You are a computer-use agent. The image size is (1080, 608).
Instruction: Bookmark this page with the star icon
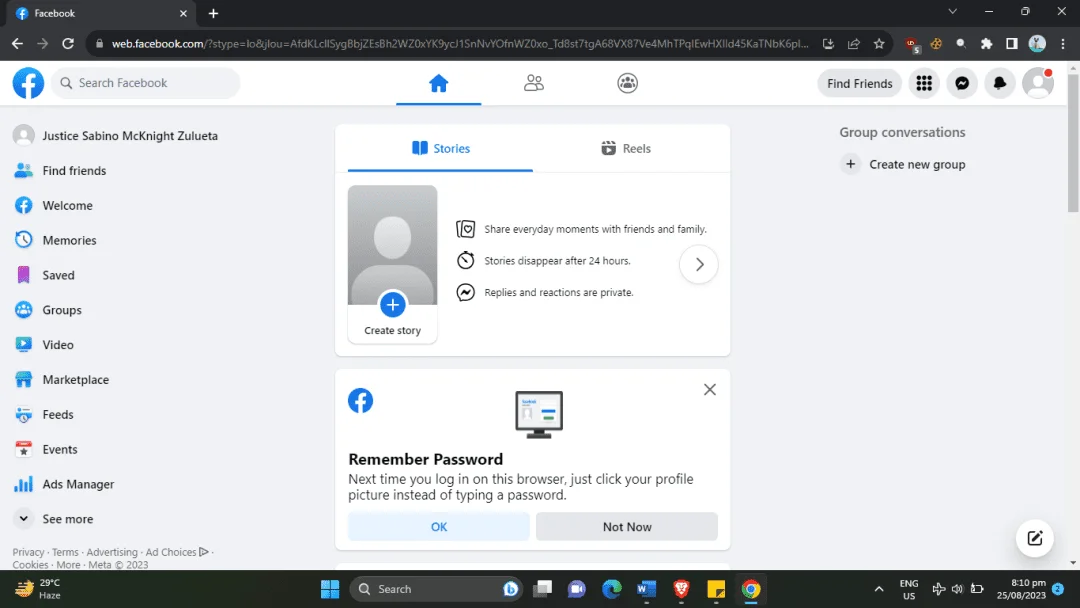[x=879, y=43]
